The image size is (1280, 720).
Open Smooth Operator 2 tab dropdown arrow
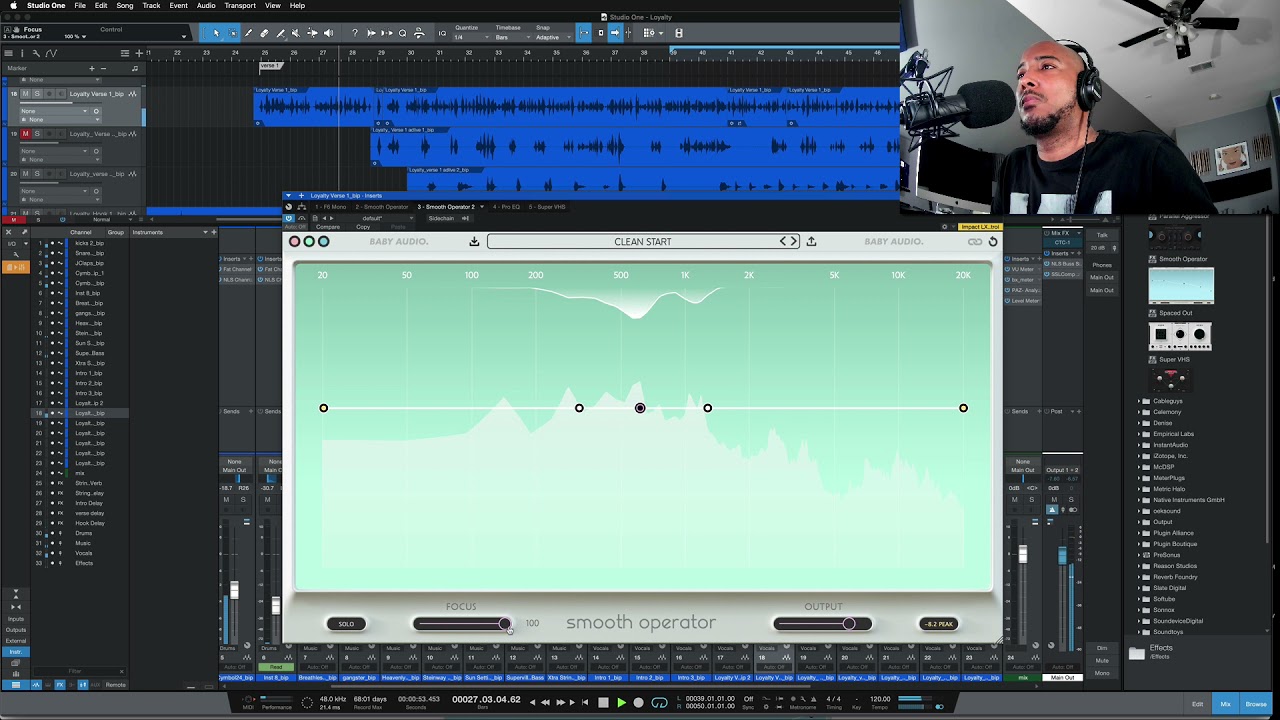(481, 207)
